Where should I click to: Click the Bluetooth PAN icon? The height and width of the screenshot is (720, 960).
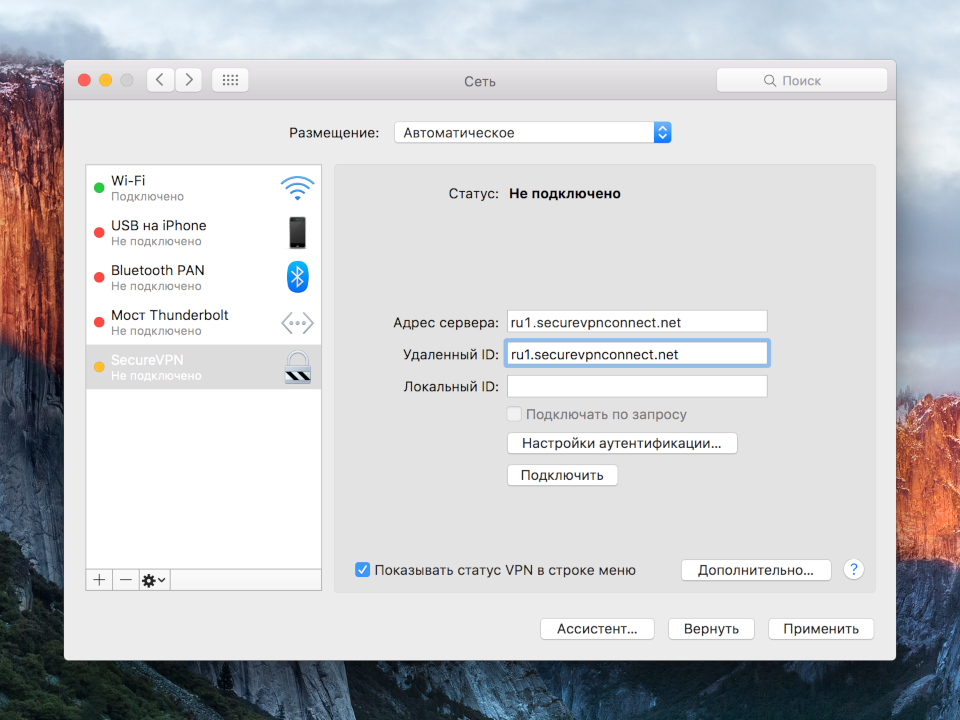click(298, 277)
